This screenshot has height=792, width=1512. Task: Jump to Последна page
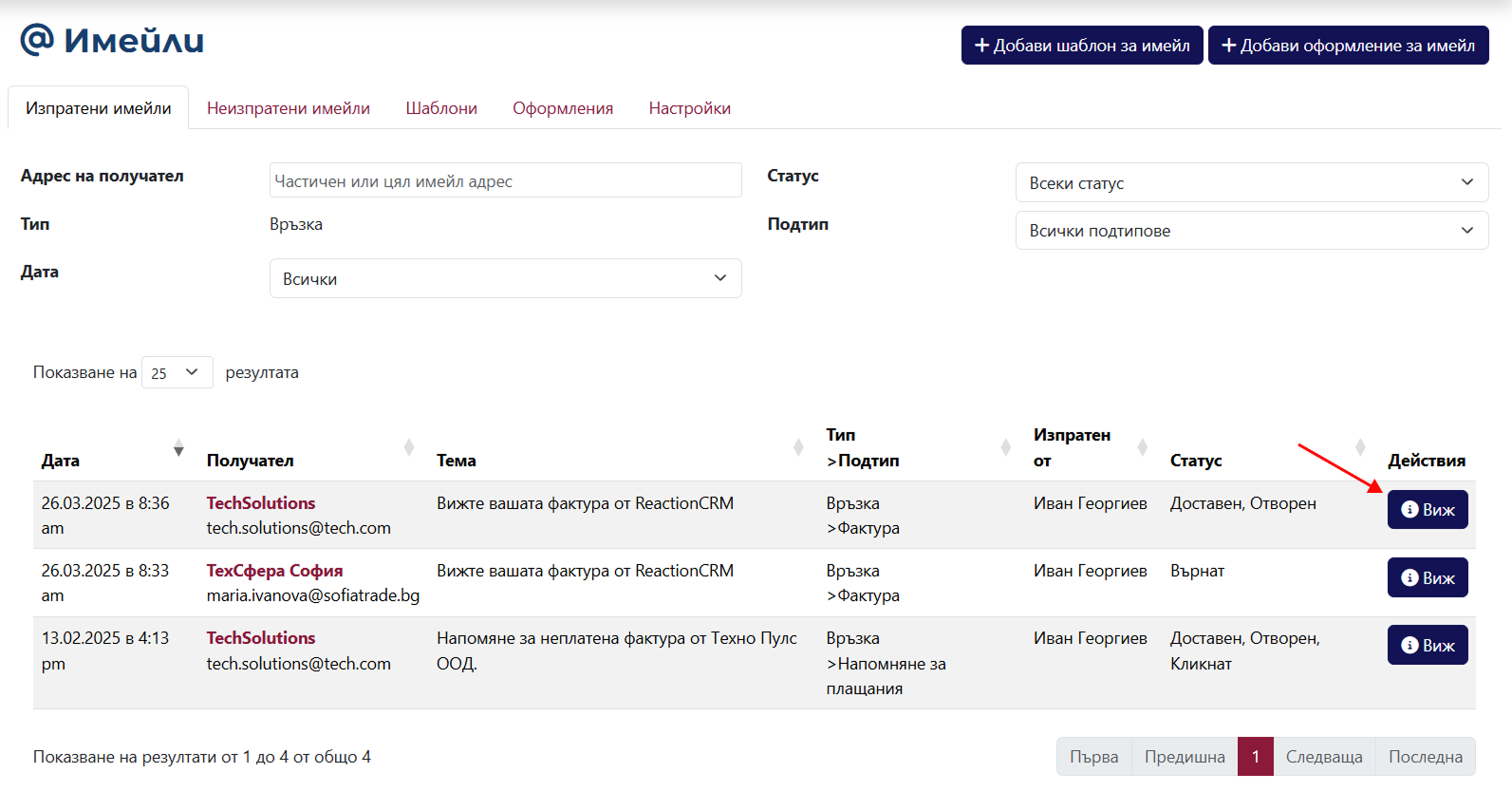(1426, 757)
